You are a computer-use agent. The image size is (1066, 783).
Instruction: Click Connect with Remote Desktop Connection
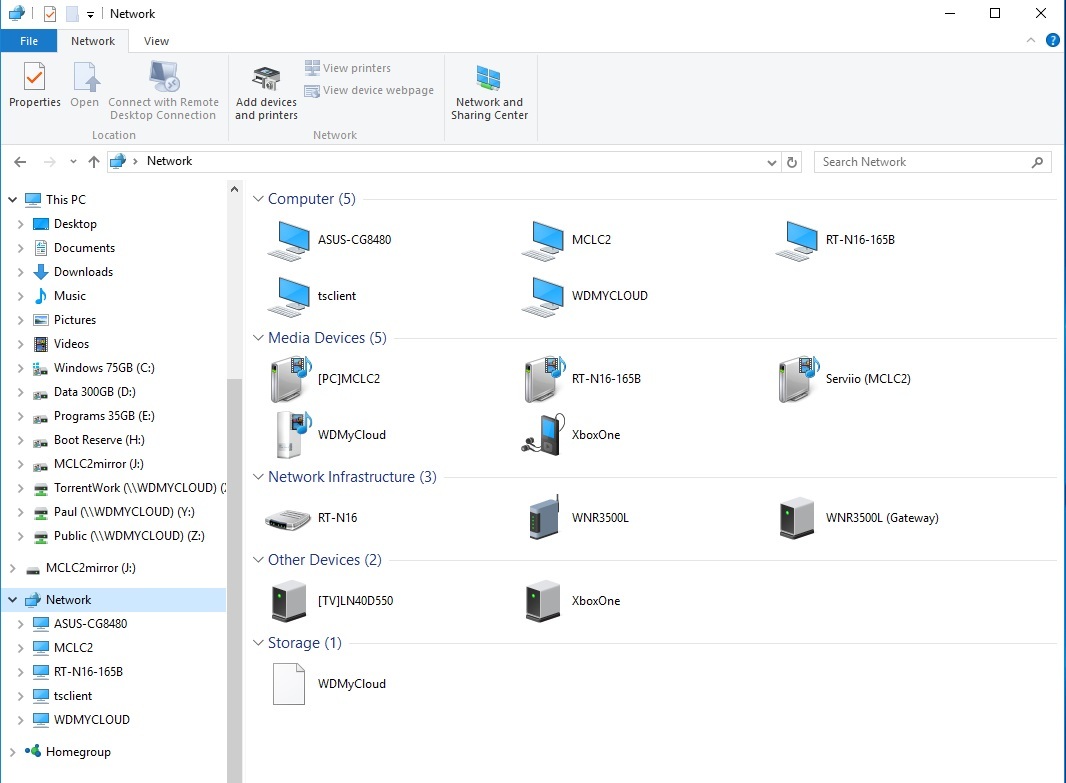(163, 91)
